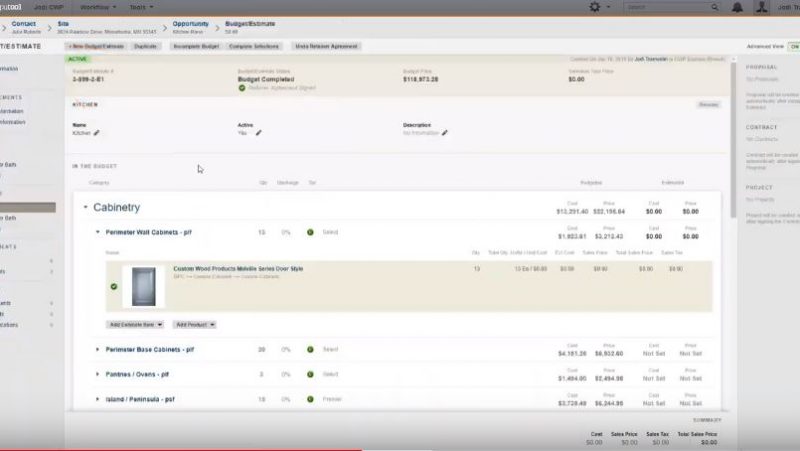Viewport: 800px width, 451px height.
Task: Click the Duplicate button
Action: (145, 46)
